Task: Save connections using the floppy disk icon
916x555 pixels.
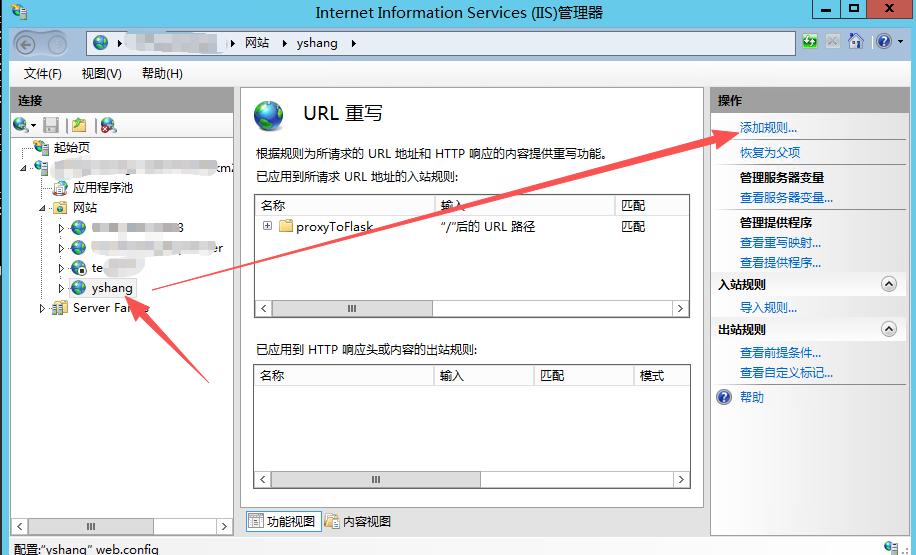Action: 51,124
